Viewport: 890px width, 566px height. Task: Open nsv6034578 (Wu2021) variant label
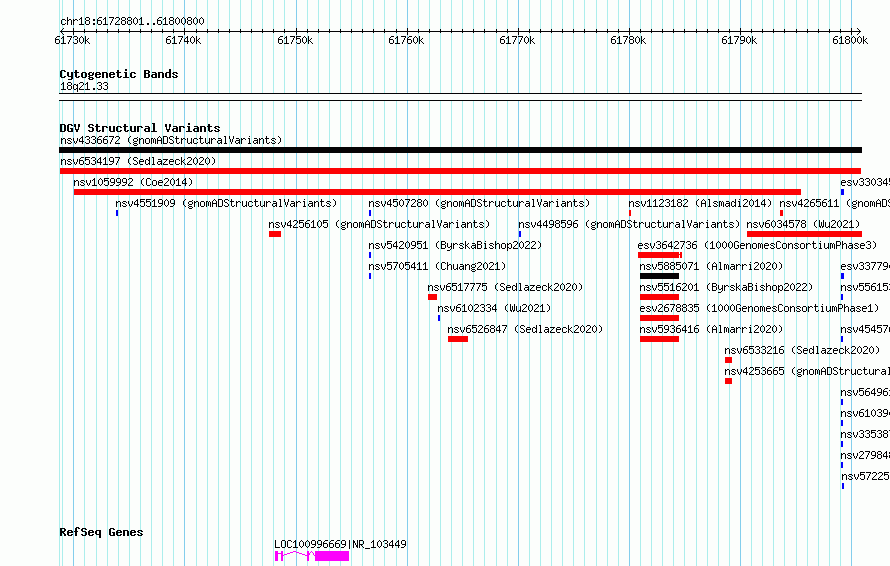click(x=803, y=224)
